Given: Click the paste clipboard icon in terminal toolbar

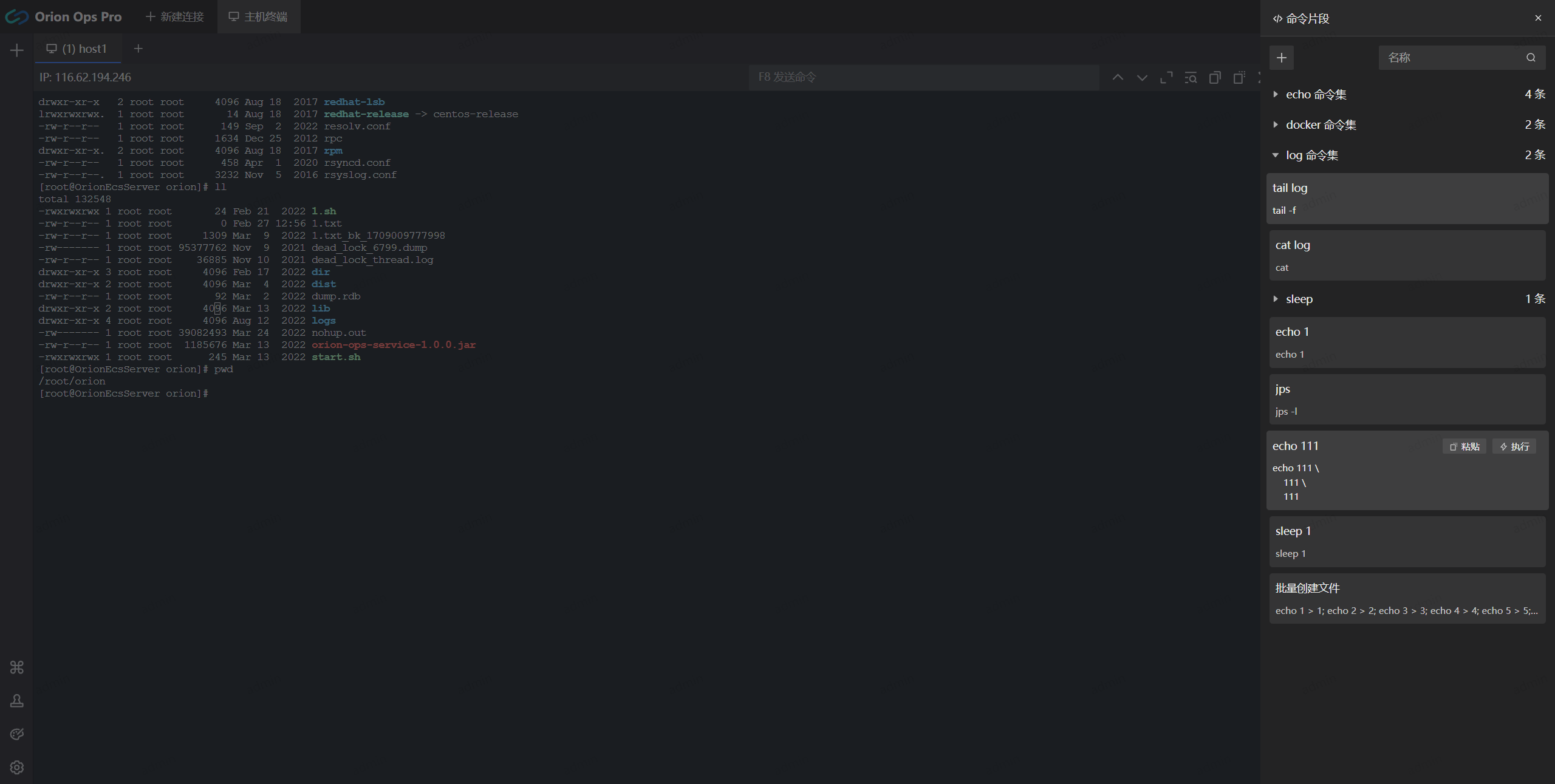Looking at the screenshot, I should [x=1239, y=78].
